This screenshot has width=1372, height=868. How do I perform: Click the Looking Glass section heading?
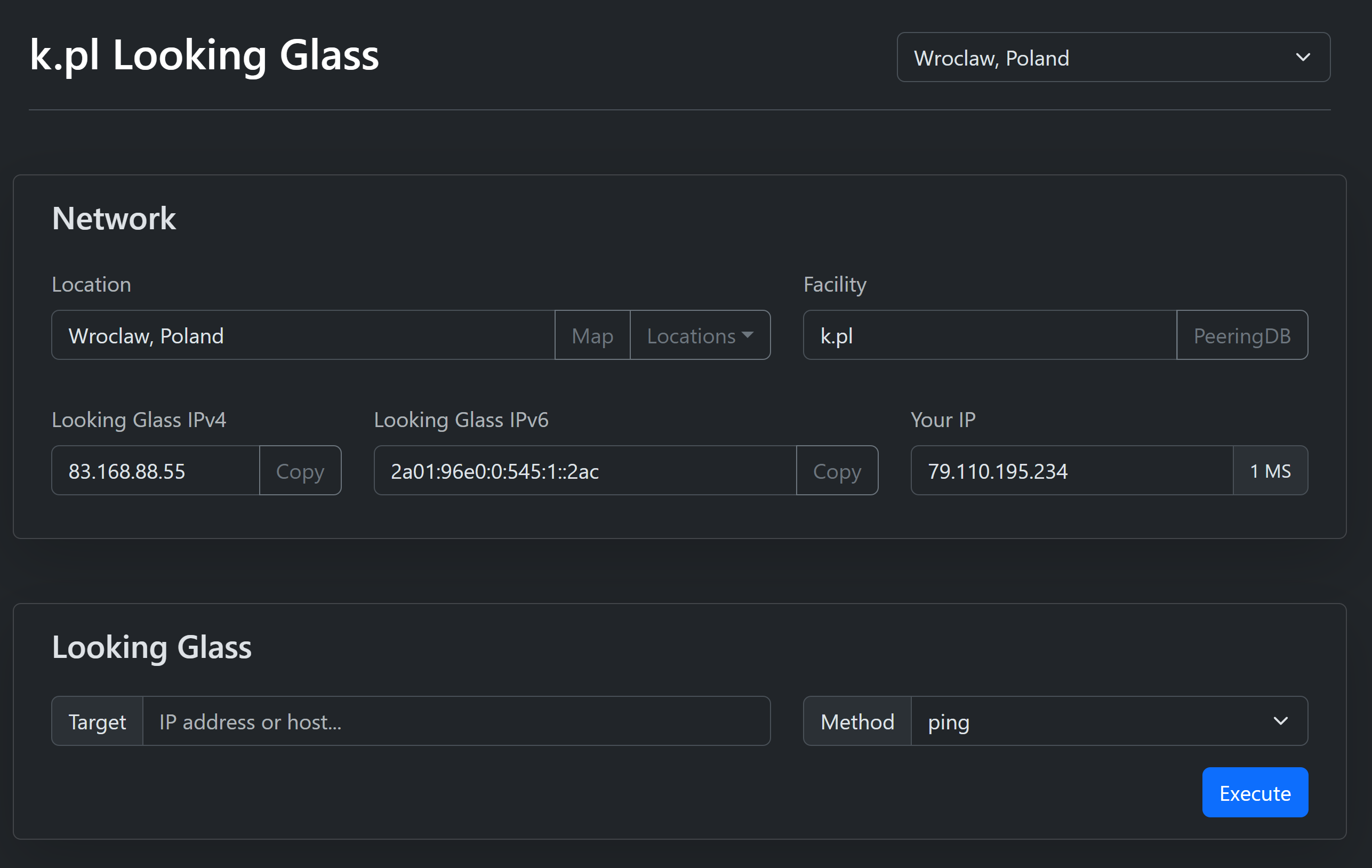[x=151, y=647]
